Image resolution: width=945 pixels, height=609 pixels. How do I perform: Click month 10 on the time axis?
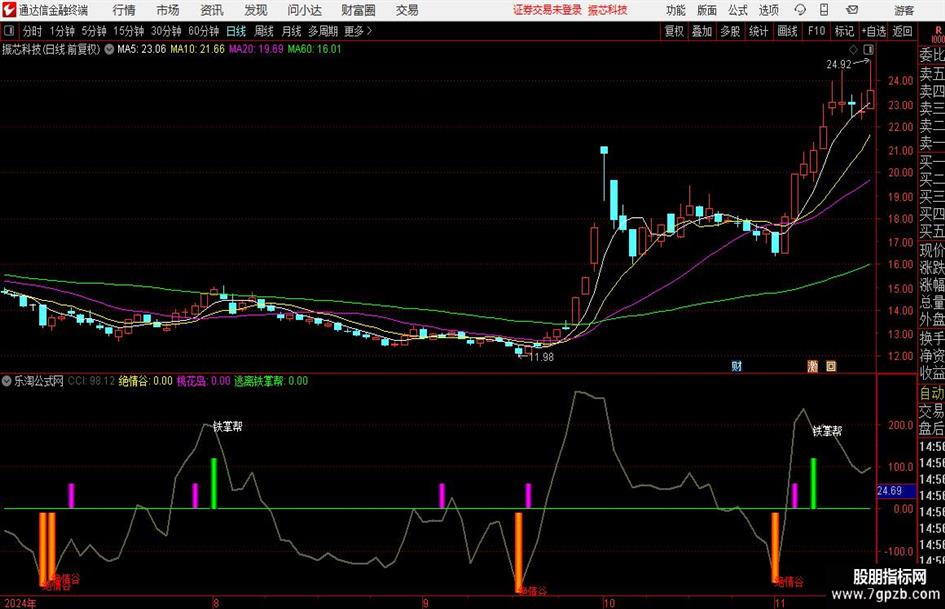click(609, 602)
